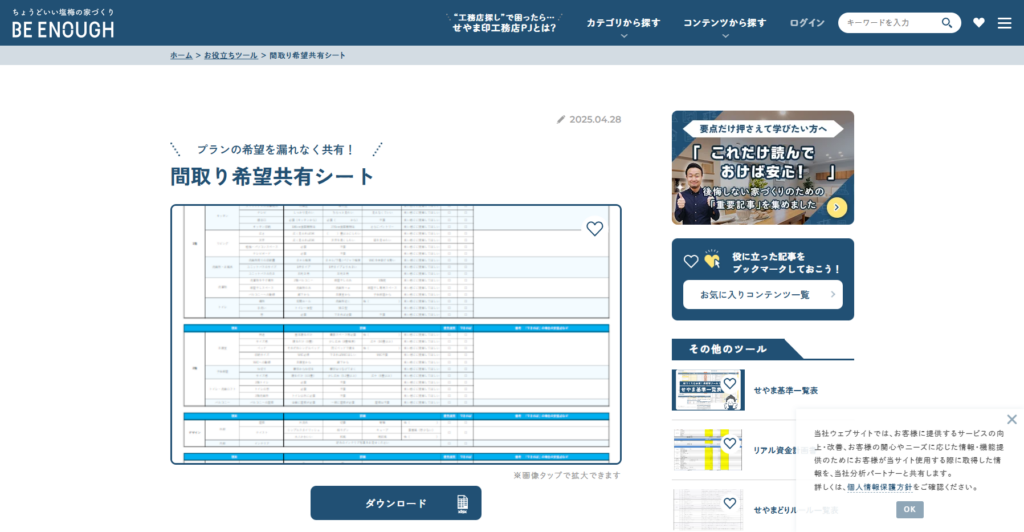Expand the カテゴリから探す dropdown

click(623, 23)
